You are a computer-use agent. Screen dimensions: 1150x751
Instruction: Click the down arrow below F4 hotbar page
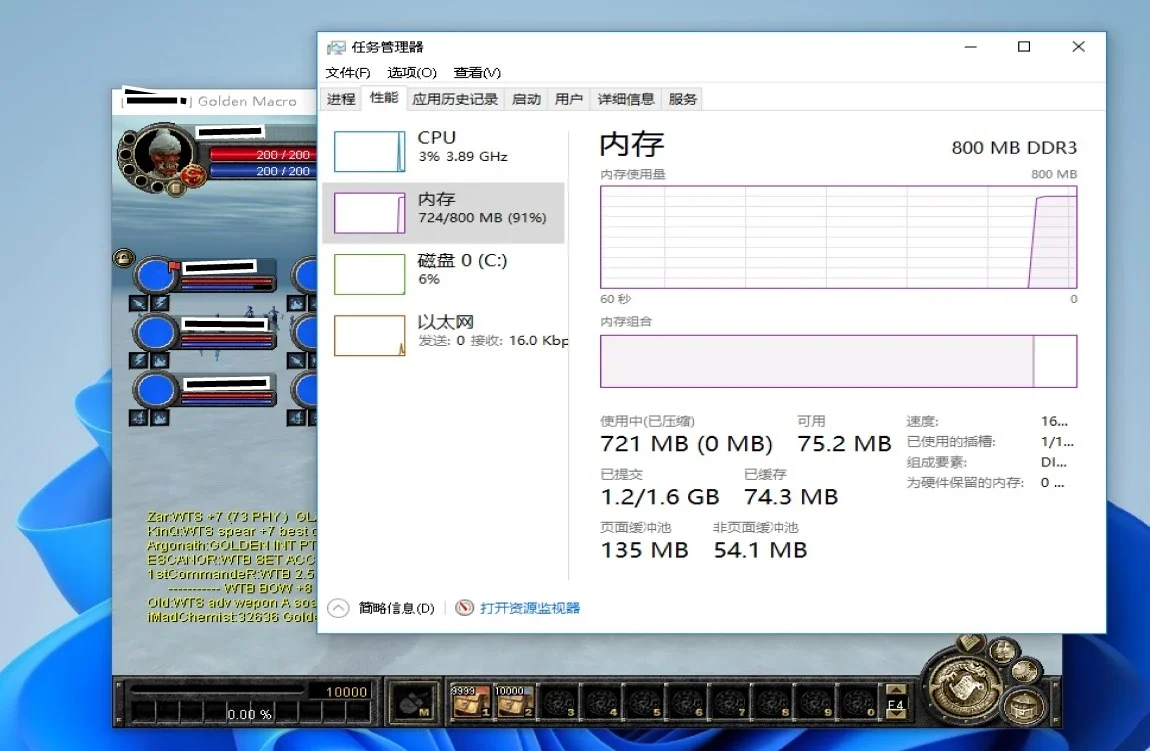click(x=896, y=715)
